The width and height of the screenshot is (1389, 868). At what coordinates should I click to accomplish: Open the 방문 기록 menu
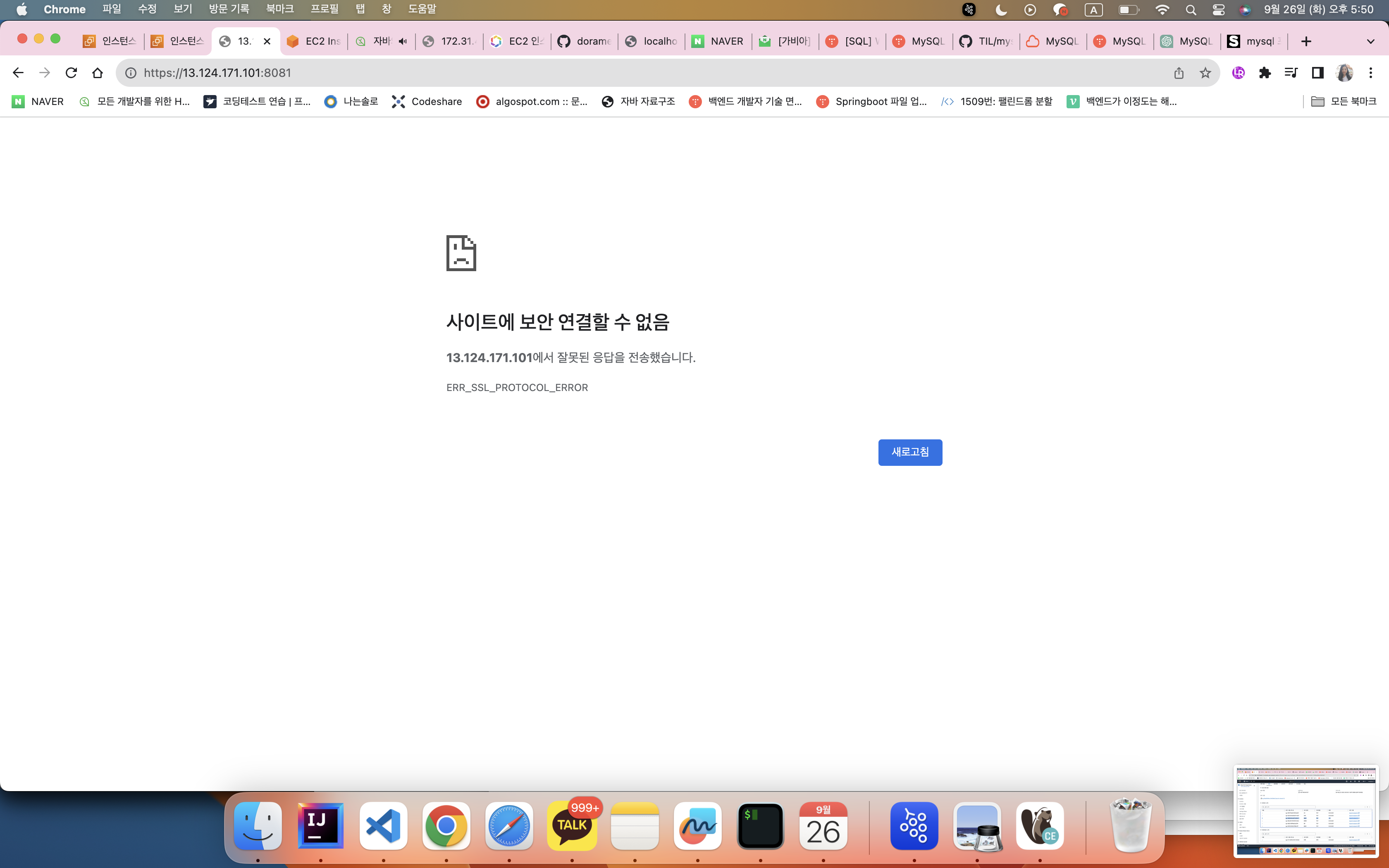click(x=229, y=9)
